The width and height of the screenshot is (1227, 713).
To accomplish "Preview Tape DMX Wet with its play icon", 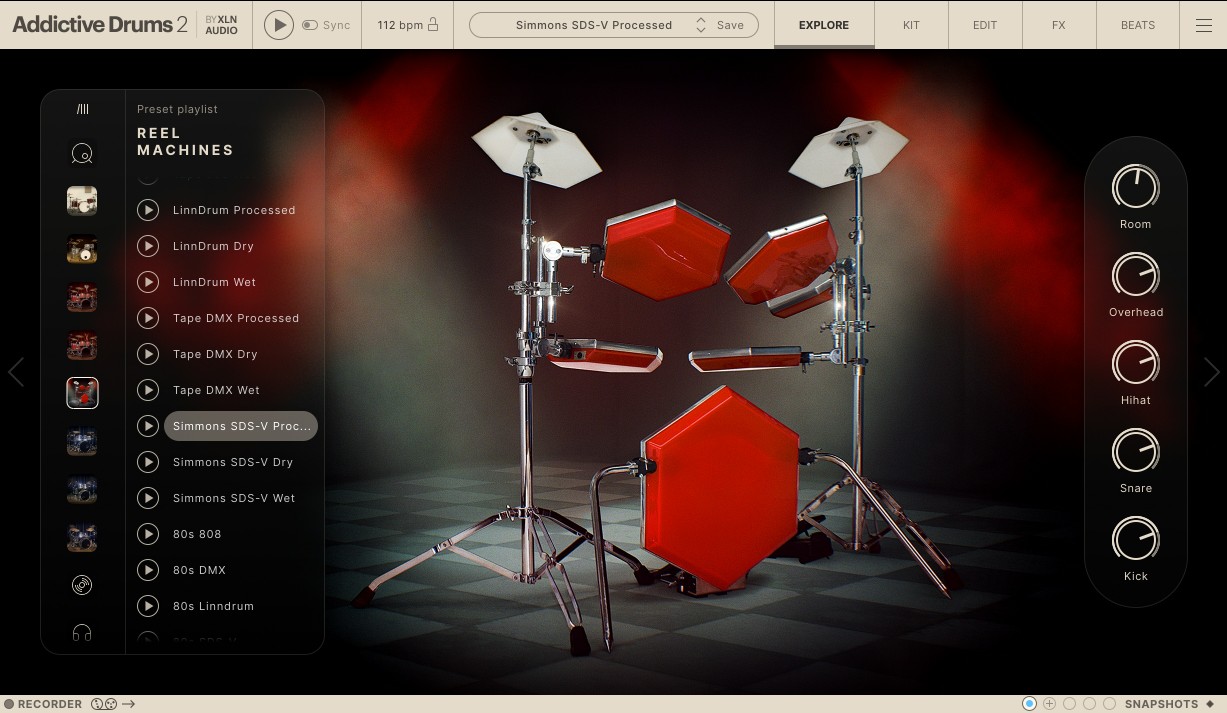I will click(148, 390).
